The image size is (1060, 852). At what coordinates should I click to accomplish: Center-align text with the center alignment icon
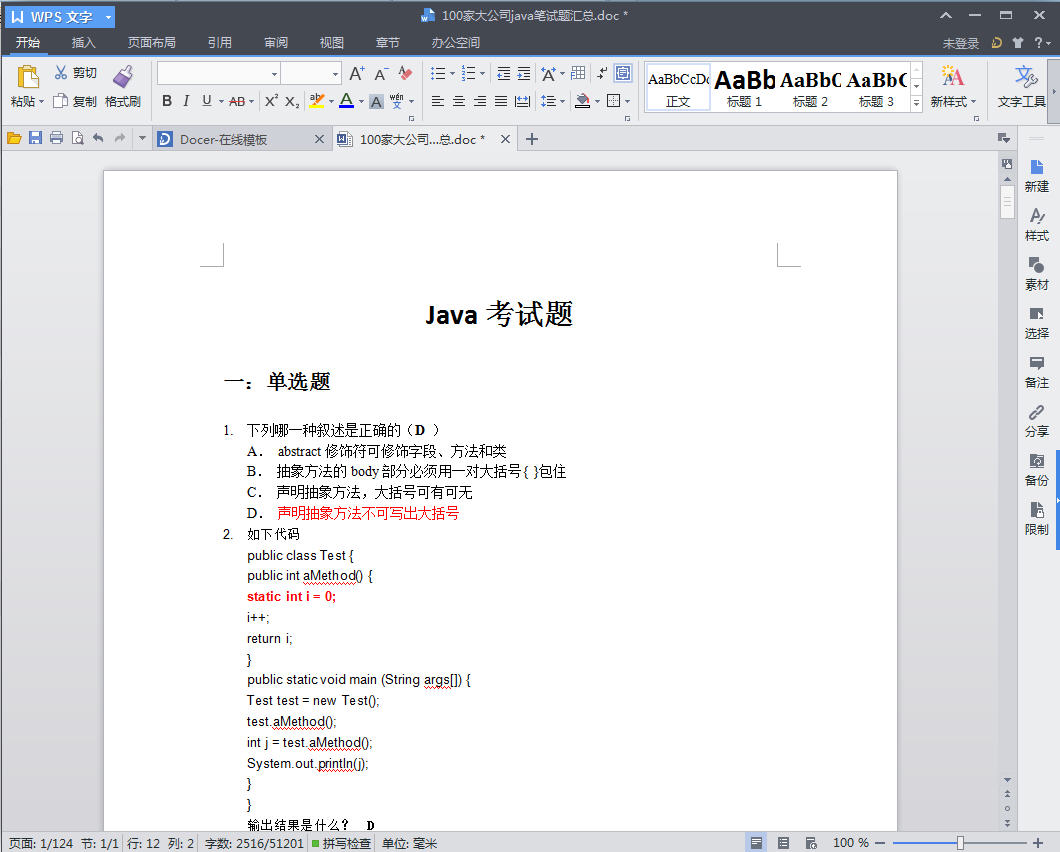pos(459,101)
